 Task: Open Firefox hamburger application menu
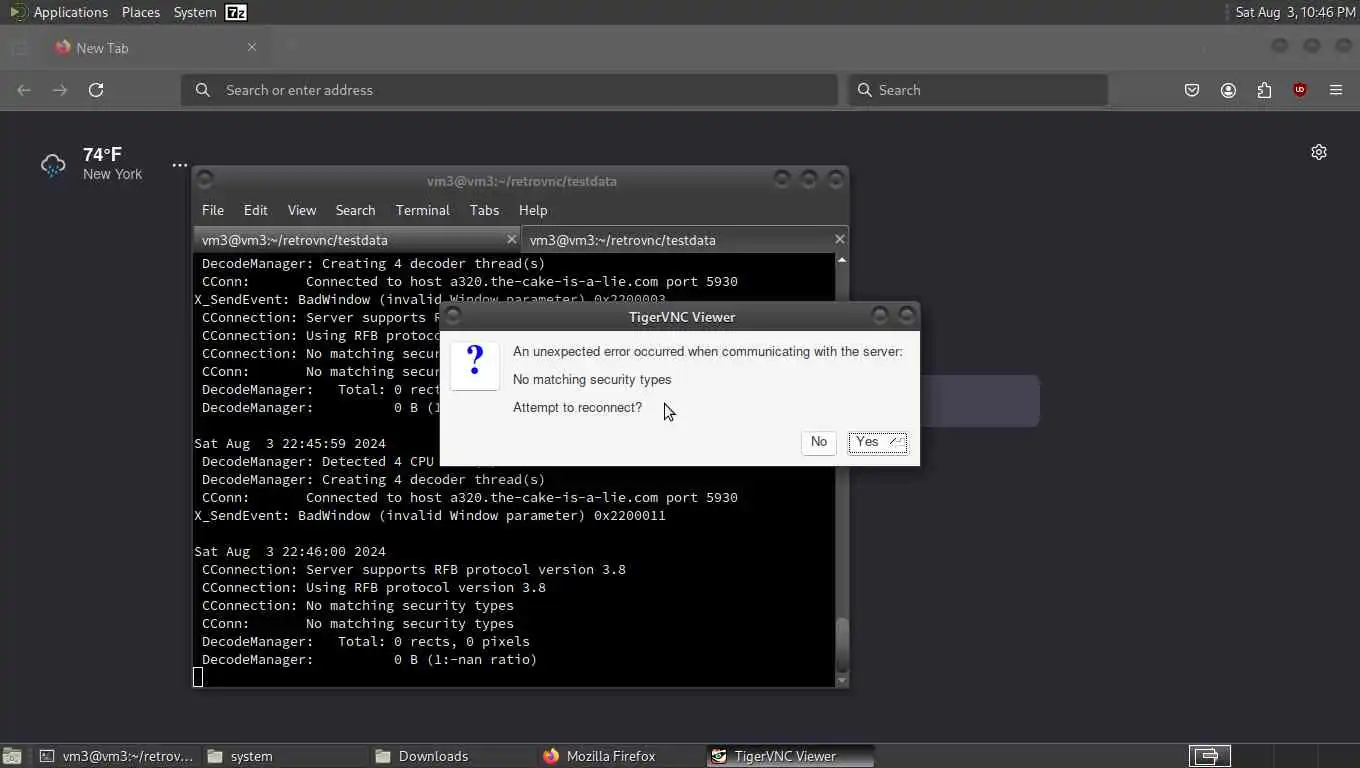[x=1336, y=90]
